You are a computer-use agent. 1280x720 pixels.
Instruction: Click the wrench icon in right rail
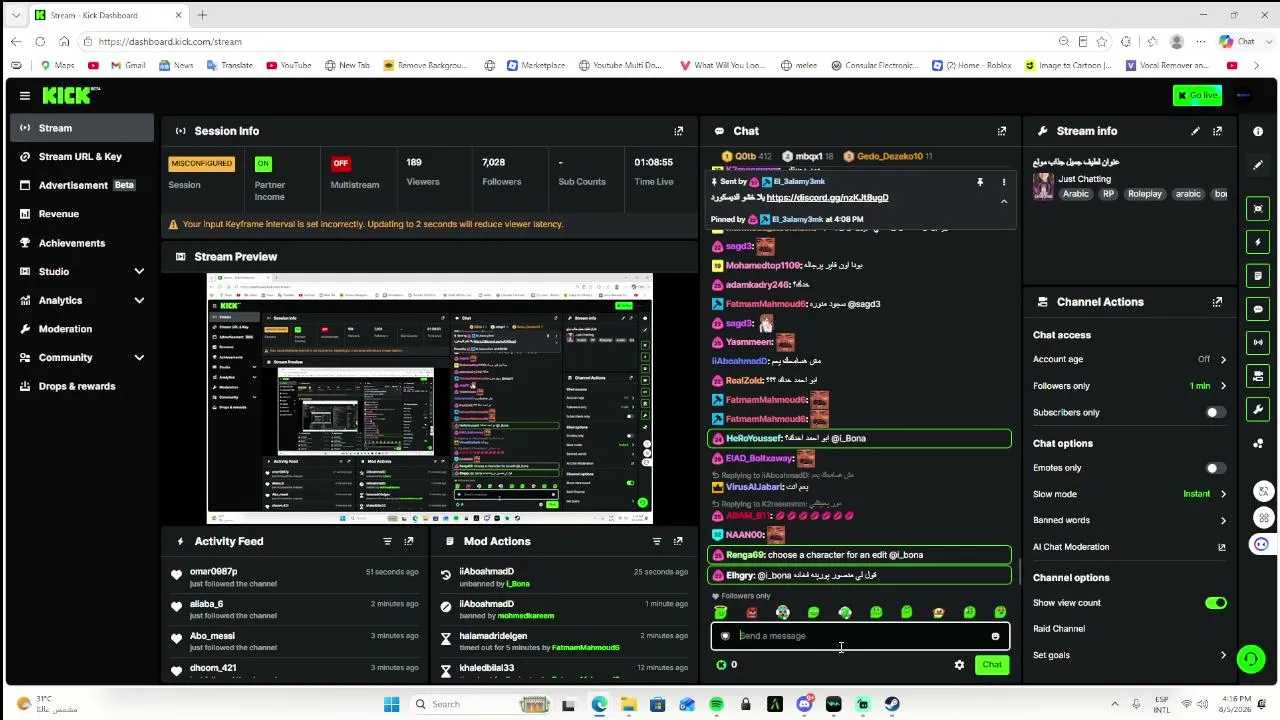(x=1258, y=409)
